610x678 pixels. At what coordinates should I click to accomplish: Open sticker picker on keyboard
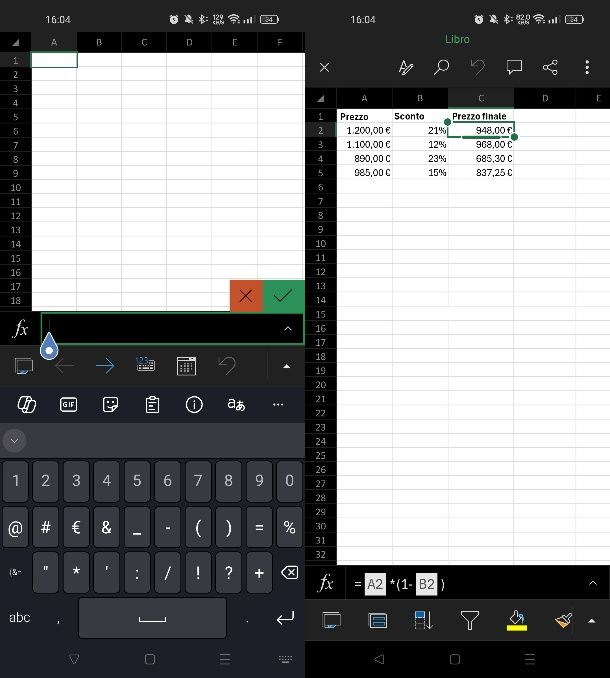(x=110, y=405)
